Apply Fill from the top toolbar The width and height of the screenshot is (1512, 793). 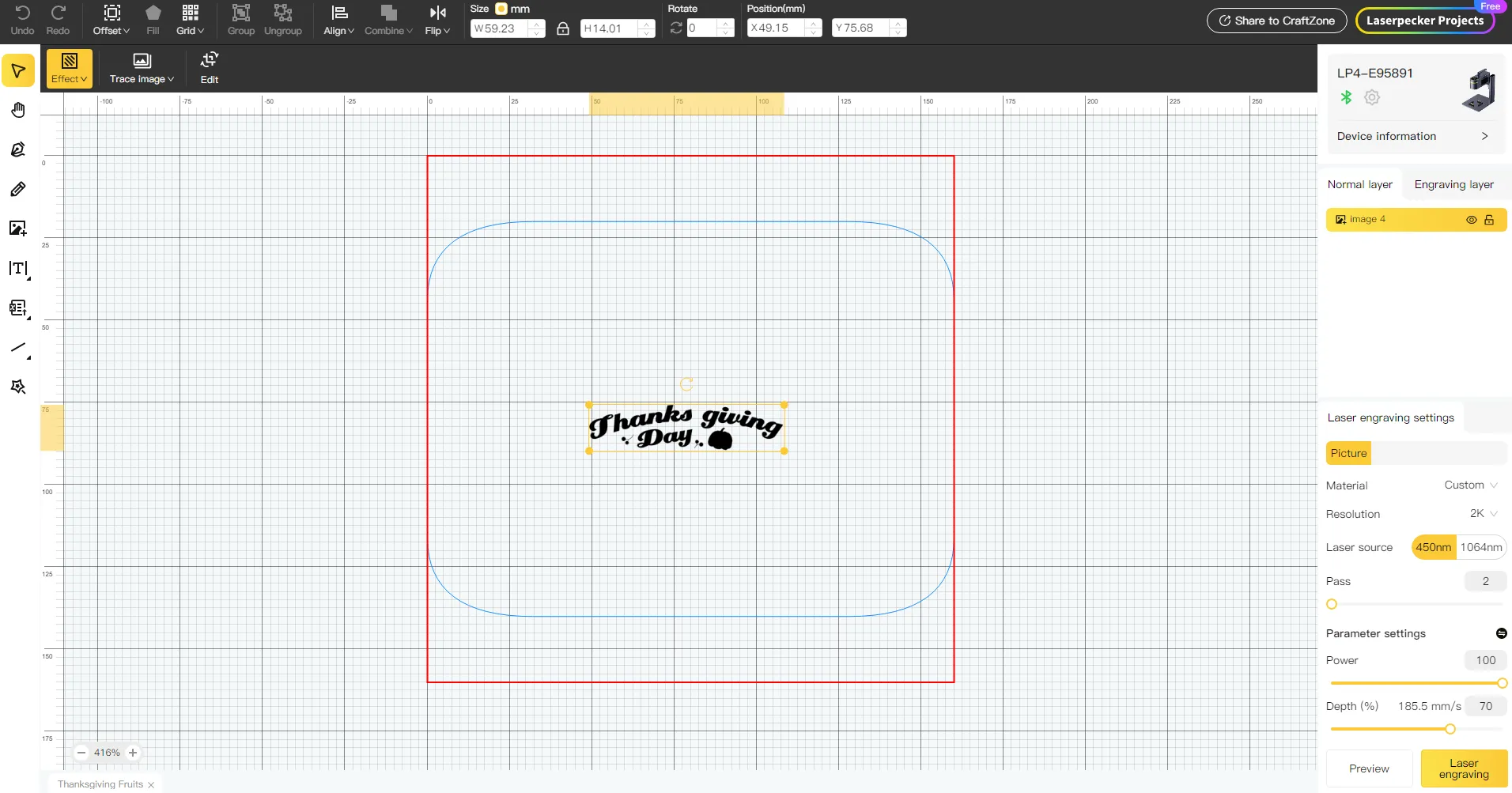coord(153,21)
